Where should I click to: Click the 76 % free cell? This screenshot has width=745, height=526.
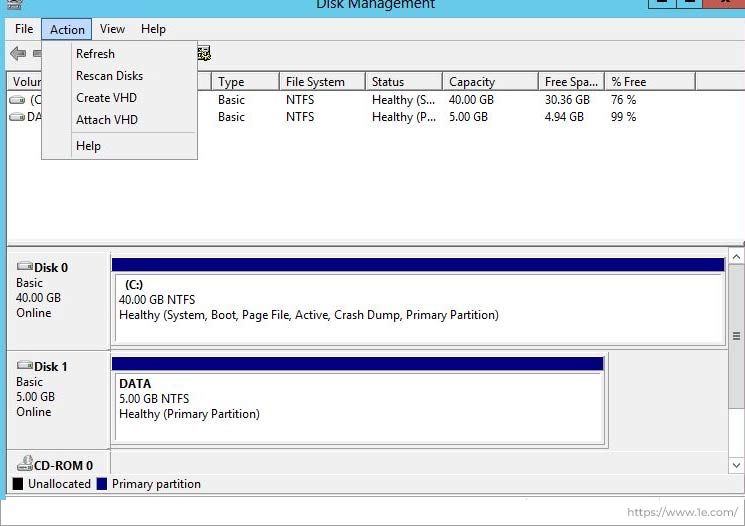pos(623,100)
